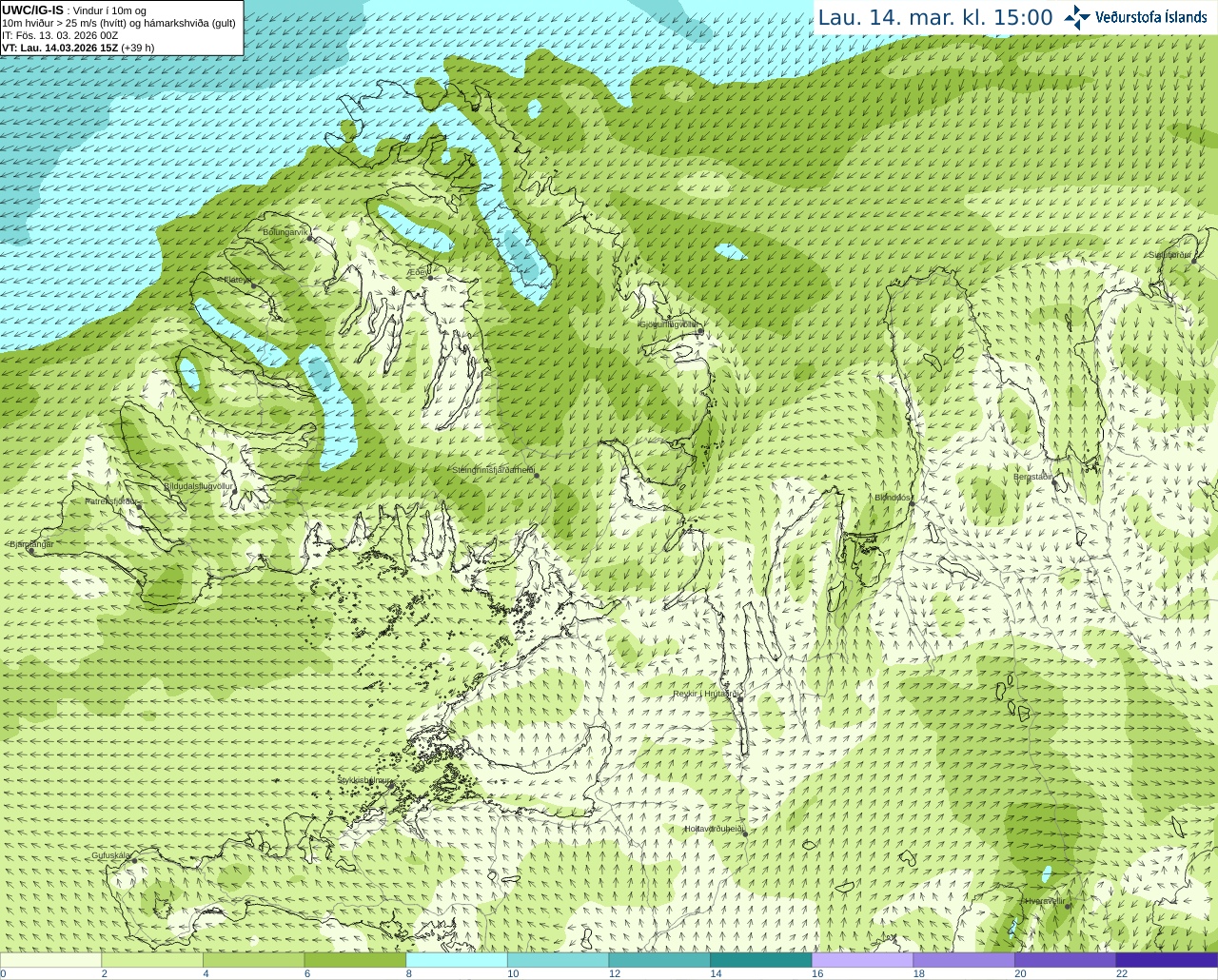This screenshot has width=1218, height=980.
Task: Pick the 18–20 m/s purple legend swatch
Action: [x=964, y=960]
